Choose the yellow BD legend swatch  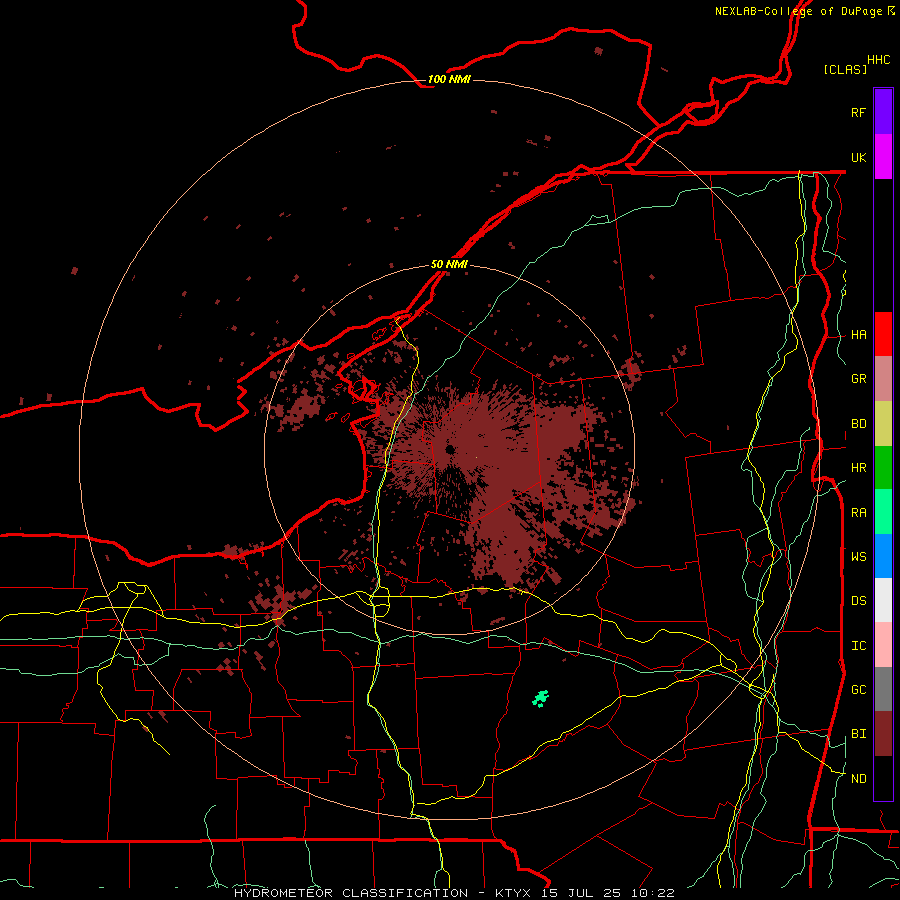[x=883, y=424]
